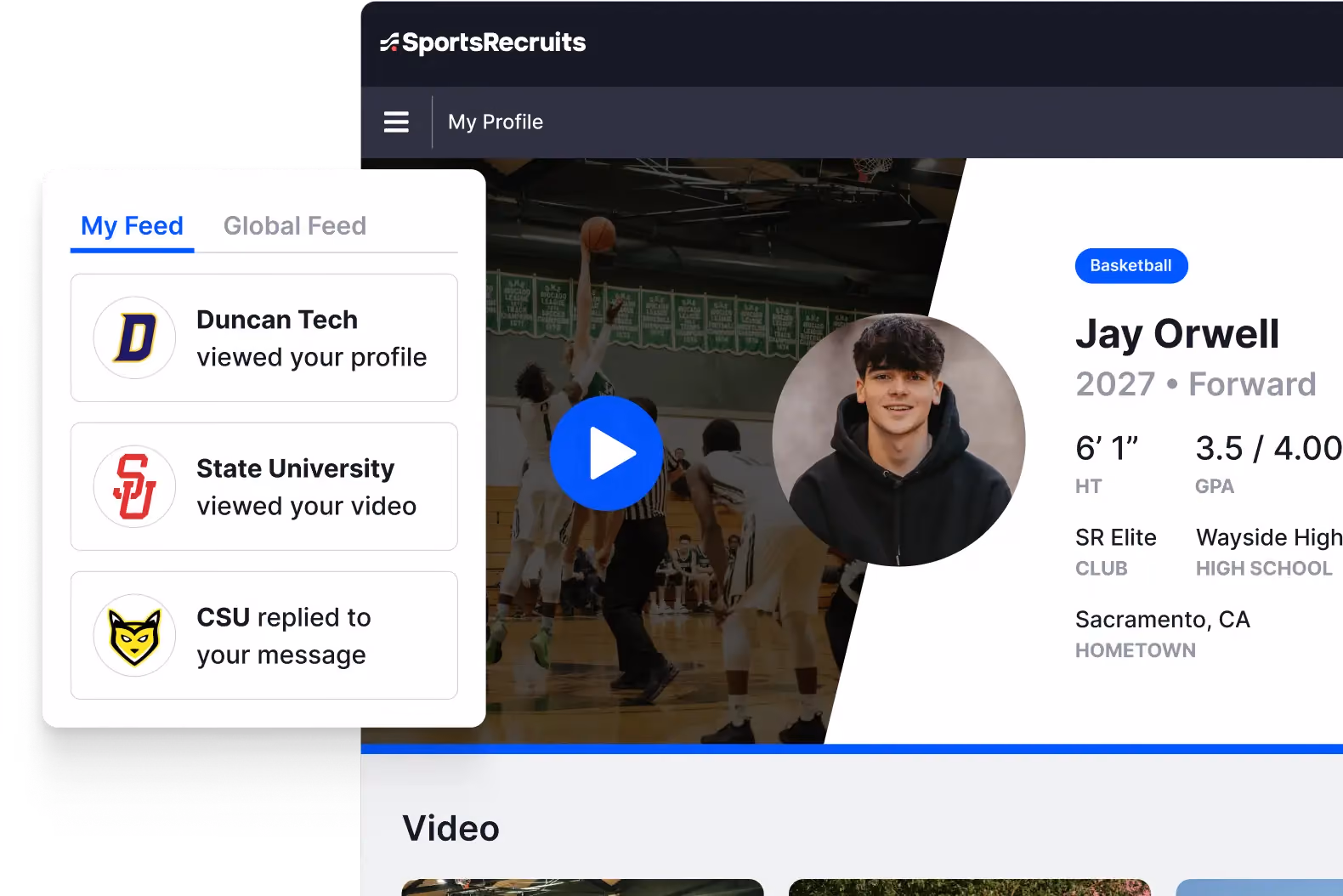Click the 2027 • Forward text
This screenshot has width=1343, height=896.
pyautogui.click(x=1196, y=384)
